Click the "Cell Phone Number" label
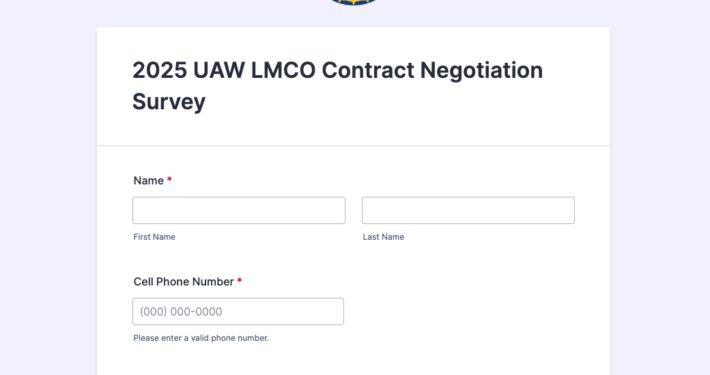Screen dimensions: 710x375 point(183,282)
